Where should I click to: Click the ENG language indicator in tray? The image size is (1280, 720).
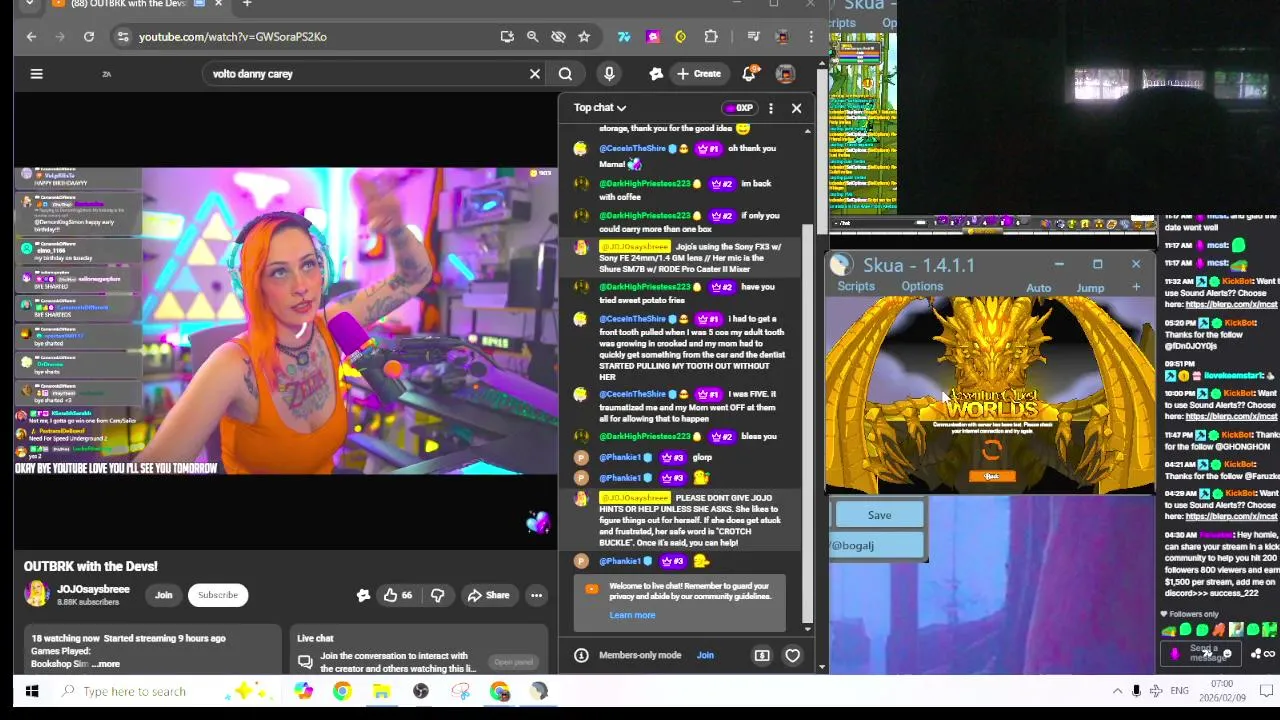(x=1180, y=691)
